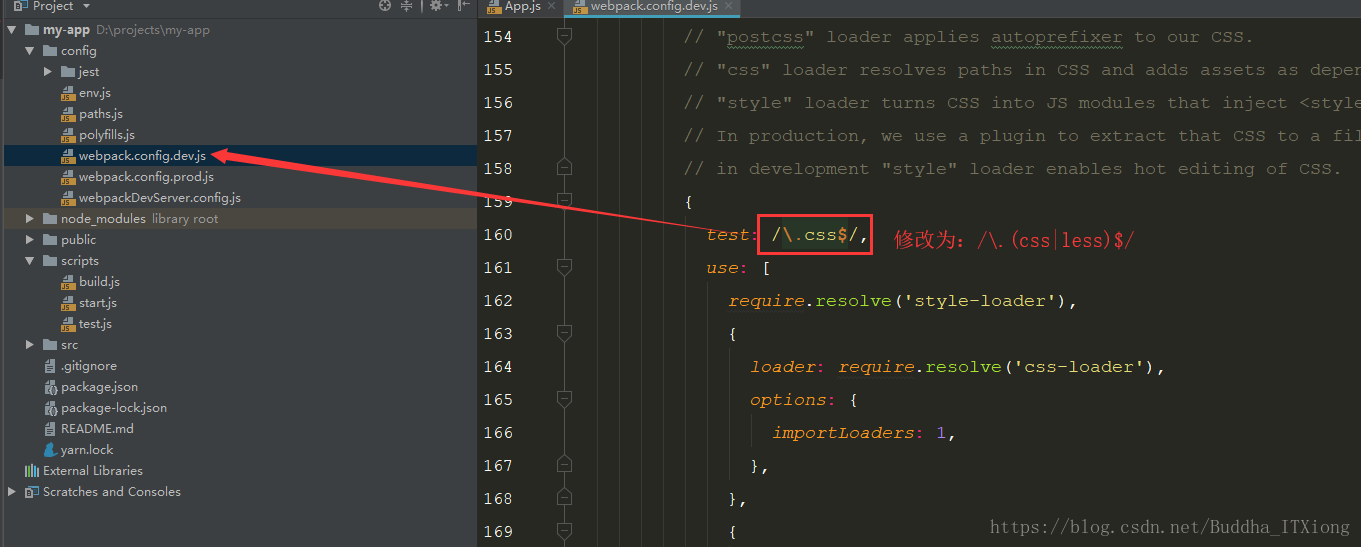Click the yarn.lock file icon
This screenshot has width=1361, height=547.
pos(50,450)
